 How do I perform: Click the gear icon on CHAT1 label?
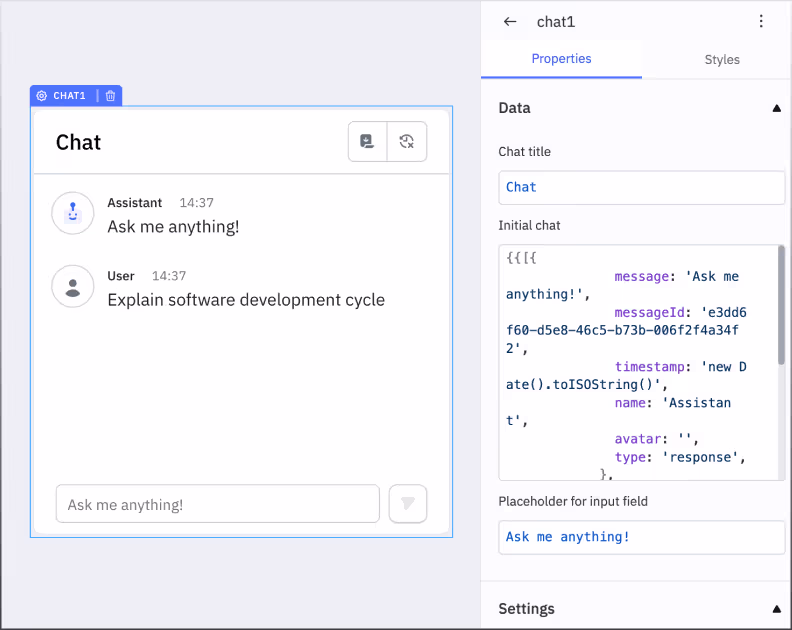[x=42, y=96]
